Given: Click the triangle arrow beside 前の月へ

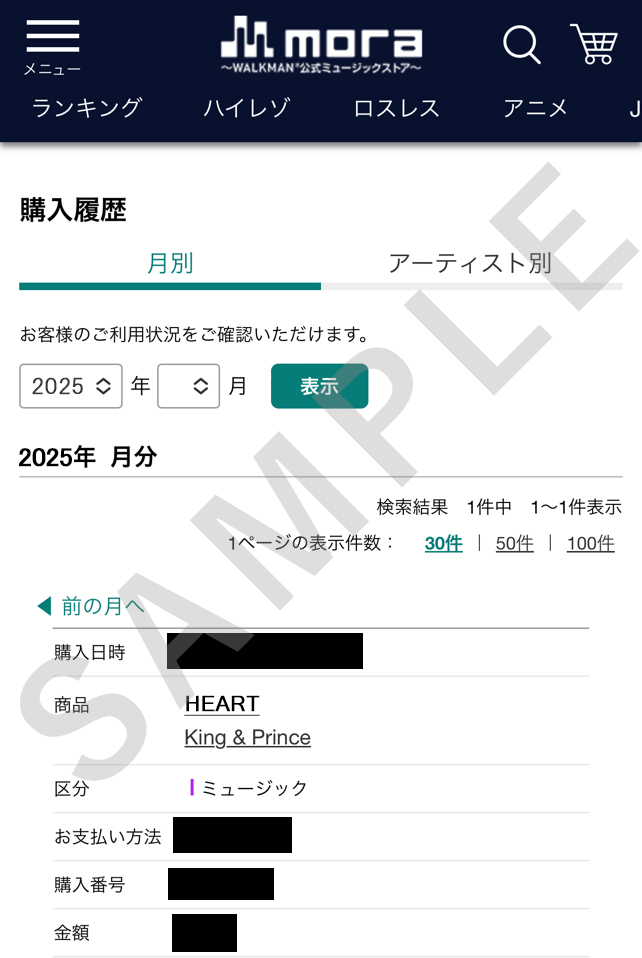Looking at the screenshot, I should pos(44,606).
